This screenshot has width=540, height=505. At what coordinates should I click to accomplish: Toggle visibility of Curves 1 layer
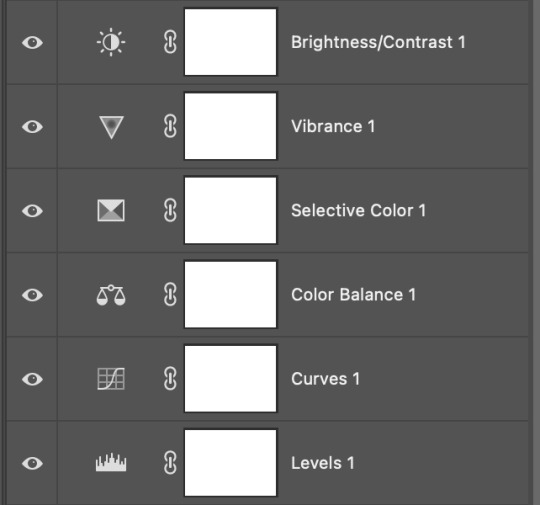(x=32, y=379)
